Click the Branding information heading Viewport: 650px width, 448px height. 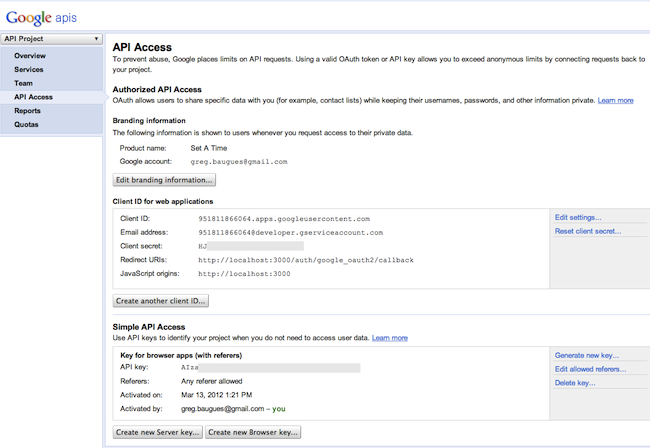coord(149,121)
